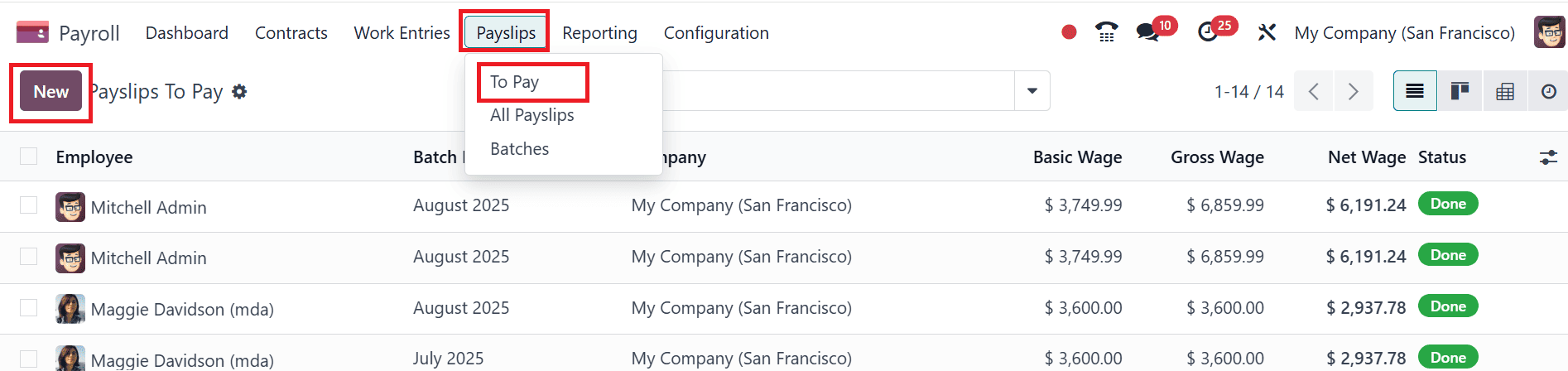Open the Payslips To Pay gear menu
Image resolution: width=1568 pixels, height=371 pixels.
click(239, 92)
